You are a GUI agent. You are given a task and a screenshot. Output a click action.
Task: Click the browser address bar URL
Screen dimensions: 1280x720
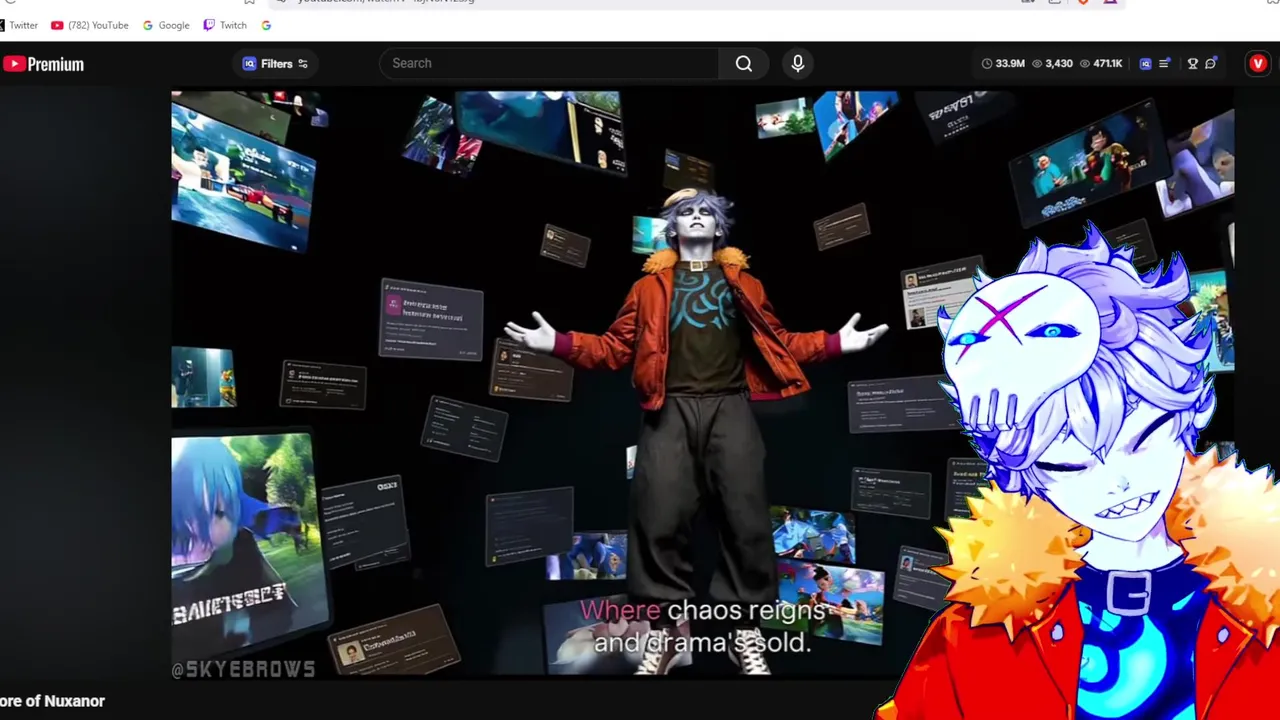click(386, 2)
